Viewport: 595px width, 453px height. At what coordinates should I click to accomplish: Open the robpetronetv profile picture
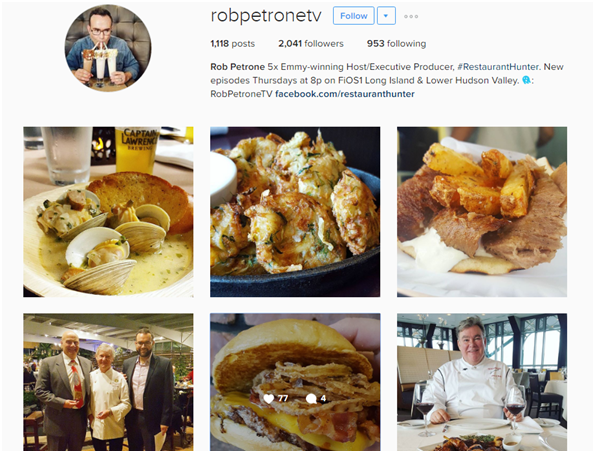[x=108, y=48]
